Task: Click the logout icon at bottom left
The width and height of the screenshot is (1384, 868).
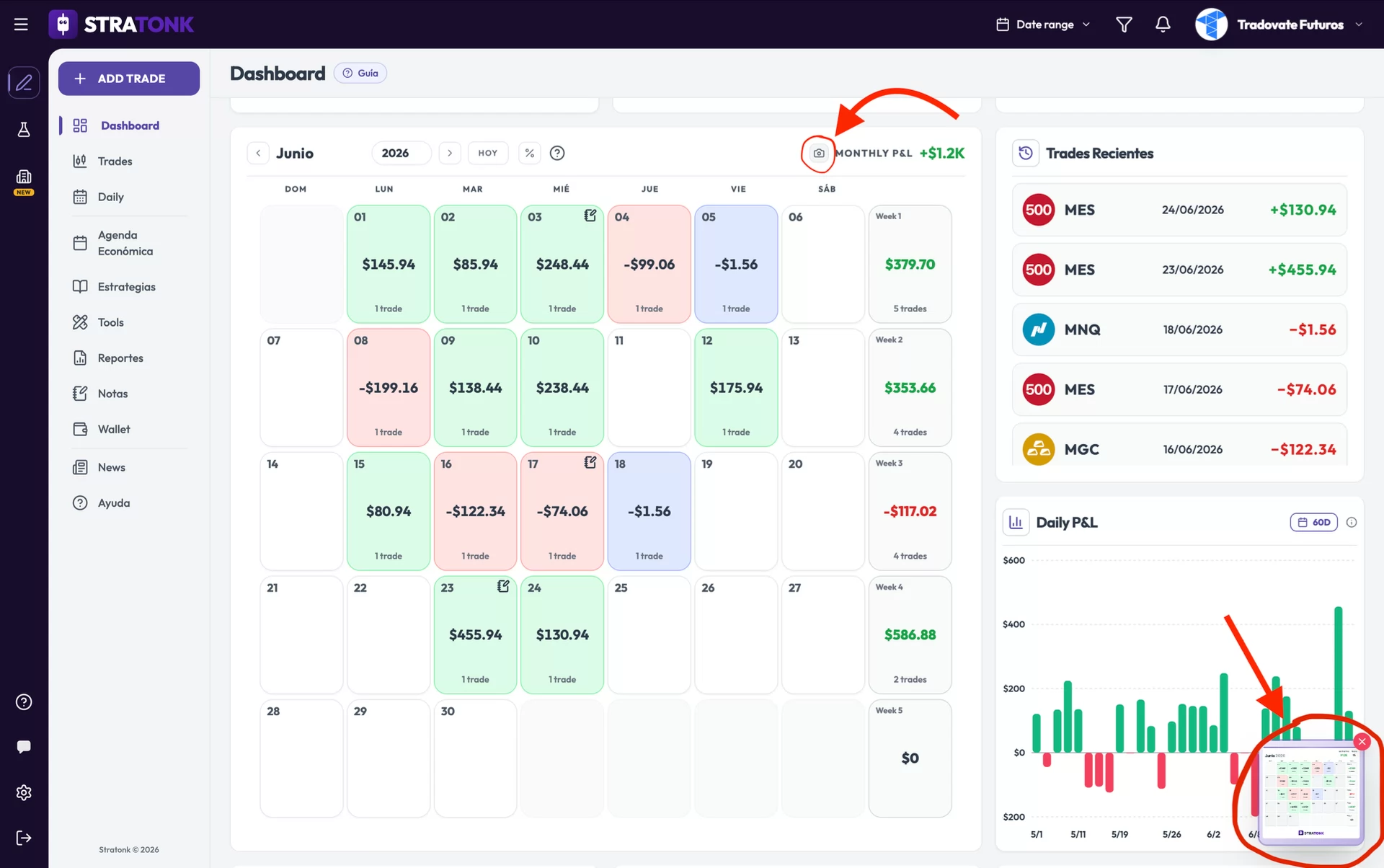Action: click(24, 838)
